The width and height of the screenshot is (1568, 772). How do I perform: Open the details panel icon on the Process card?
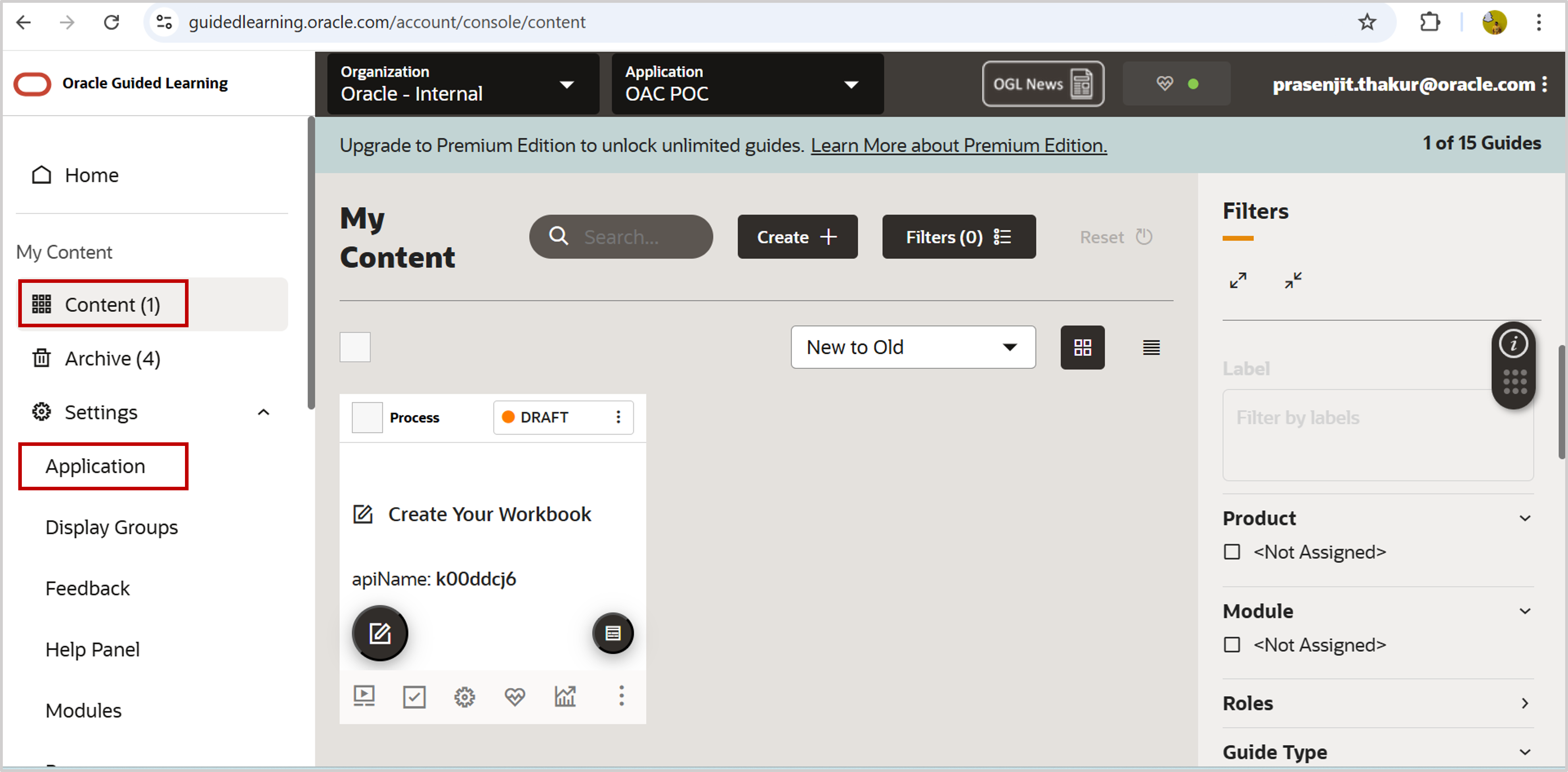point(613,633)
